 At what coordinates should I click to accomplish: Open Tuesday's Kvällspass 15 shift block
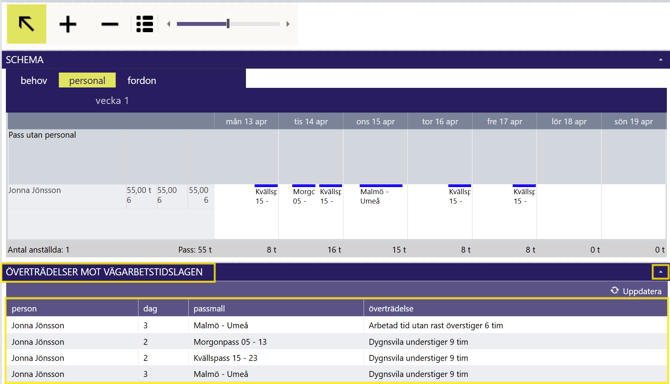(330, 196)
